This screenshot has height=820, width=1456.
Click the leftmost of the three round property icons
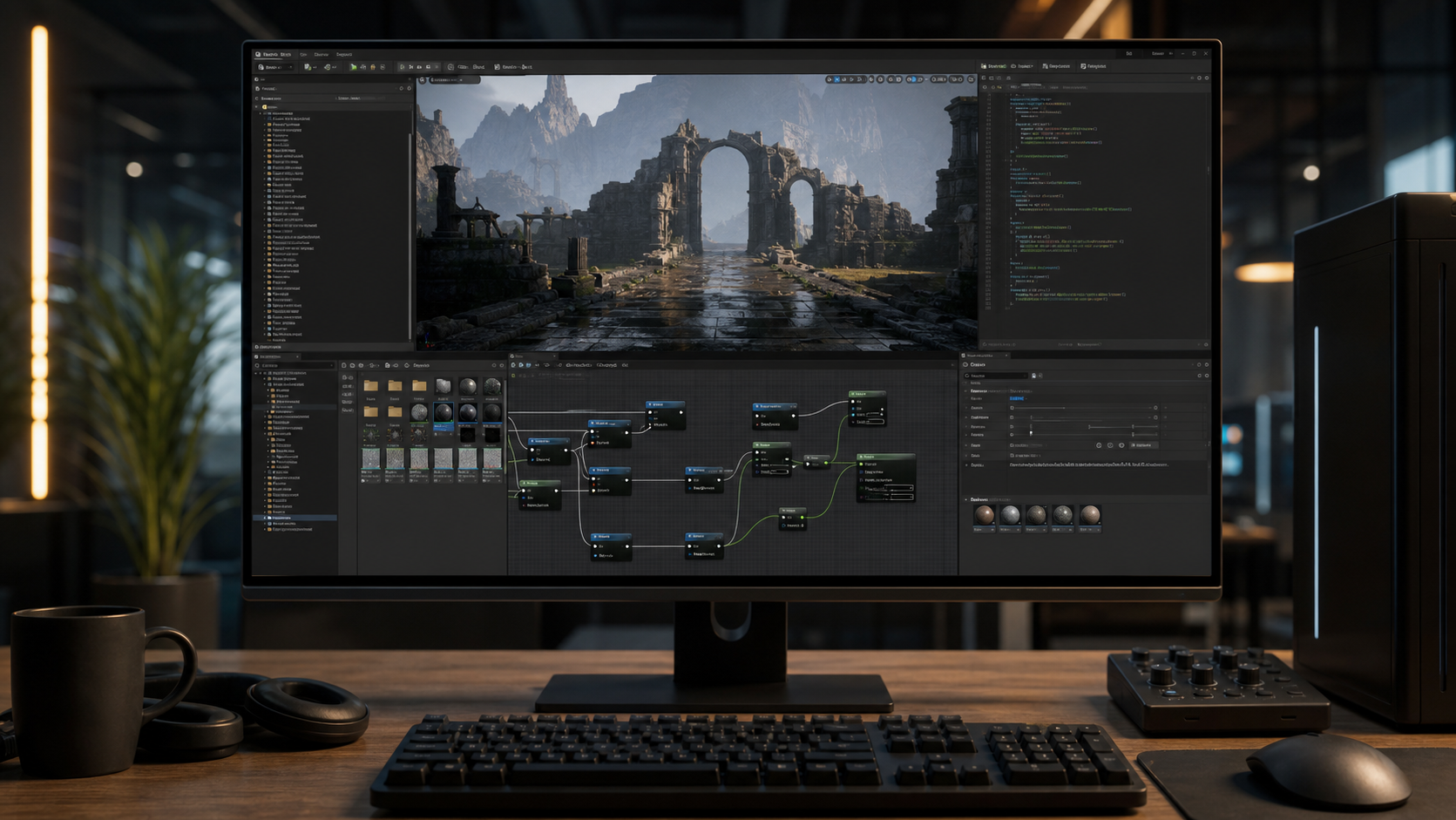pos(1099,445)
